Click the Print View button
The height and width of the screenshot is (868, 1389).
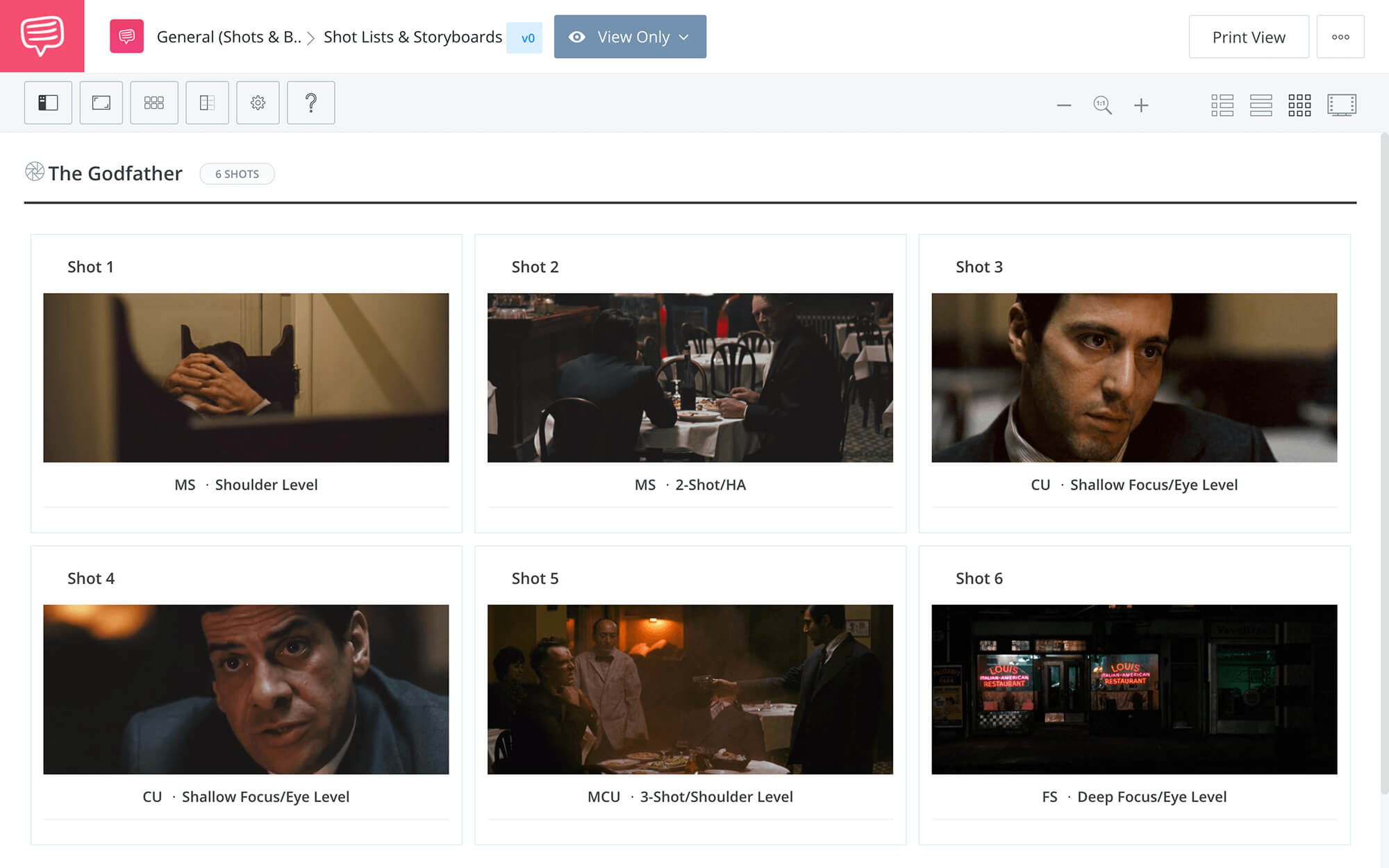pyautogui.click(x=1248, y=37)
